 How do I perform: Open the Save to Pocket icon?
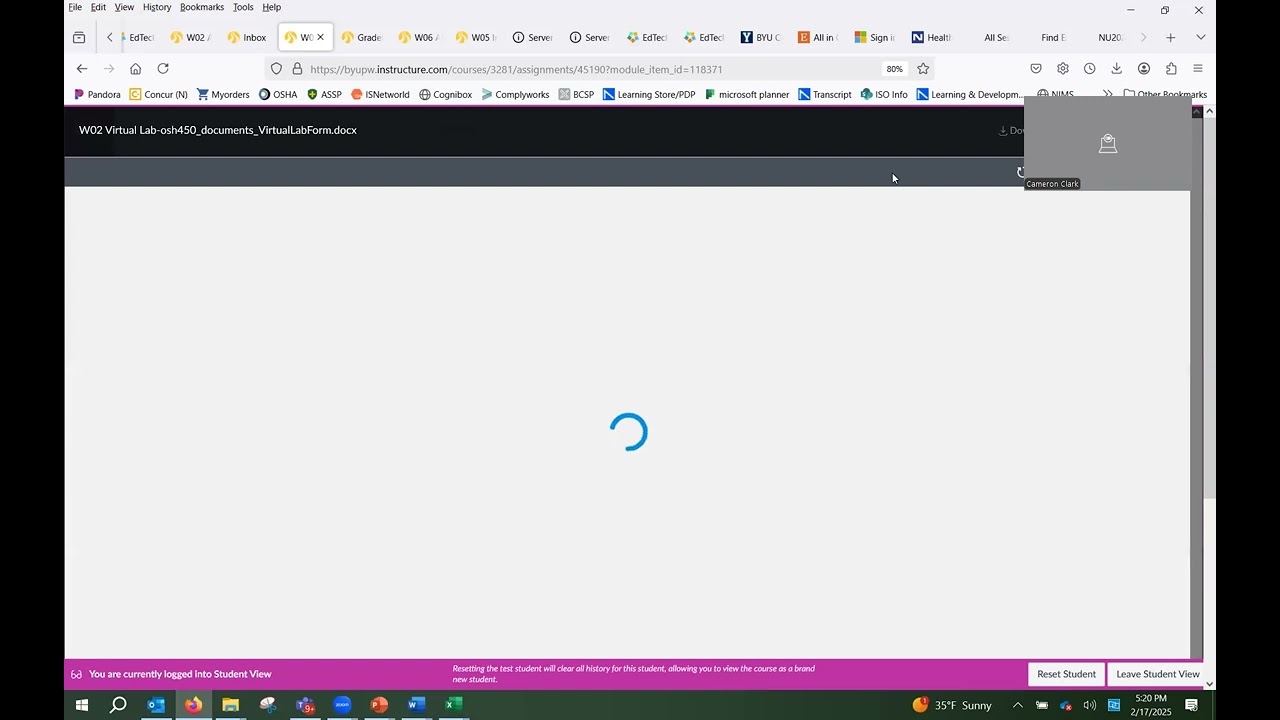pos(1036,69)
